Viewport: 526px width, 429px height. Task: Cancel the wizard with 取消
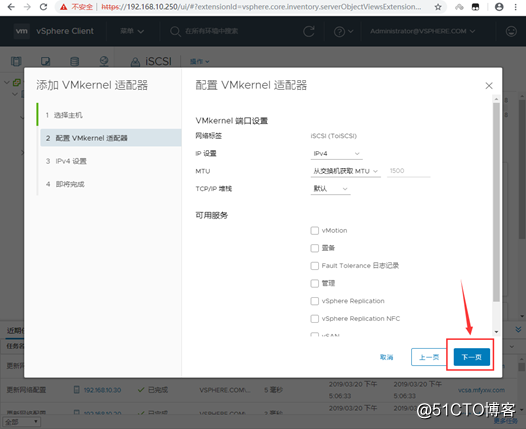point(386,357)
